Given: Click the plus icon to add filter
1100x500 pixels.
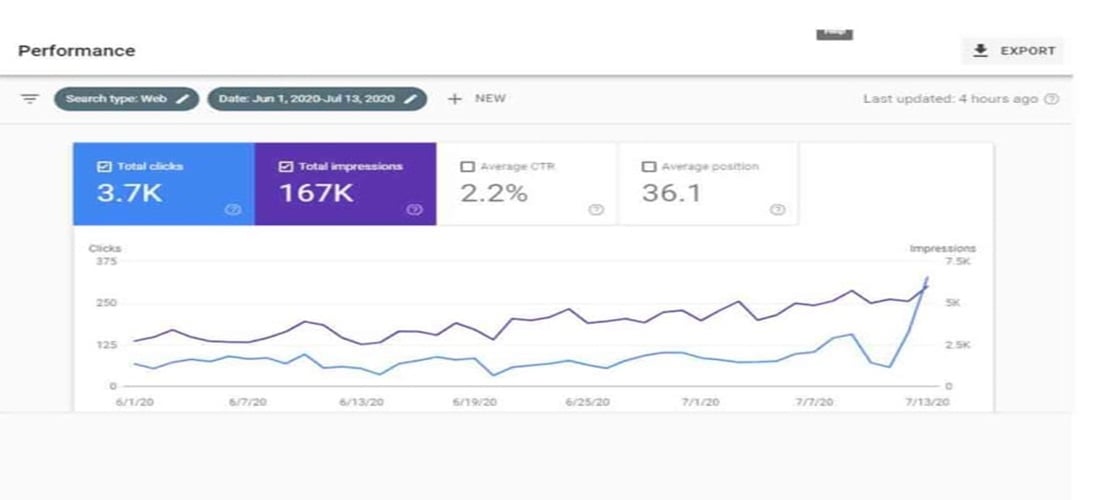Looking at the screenshot, I should [x=455, y=99].
